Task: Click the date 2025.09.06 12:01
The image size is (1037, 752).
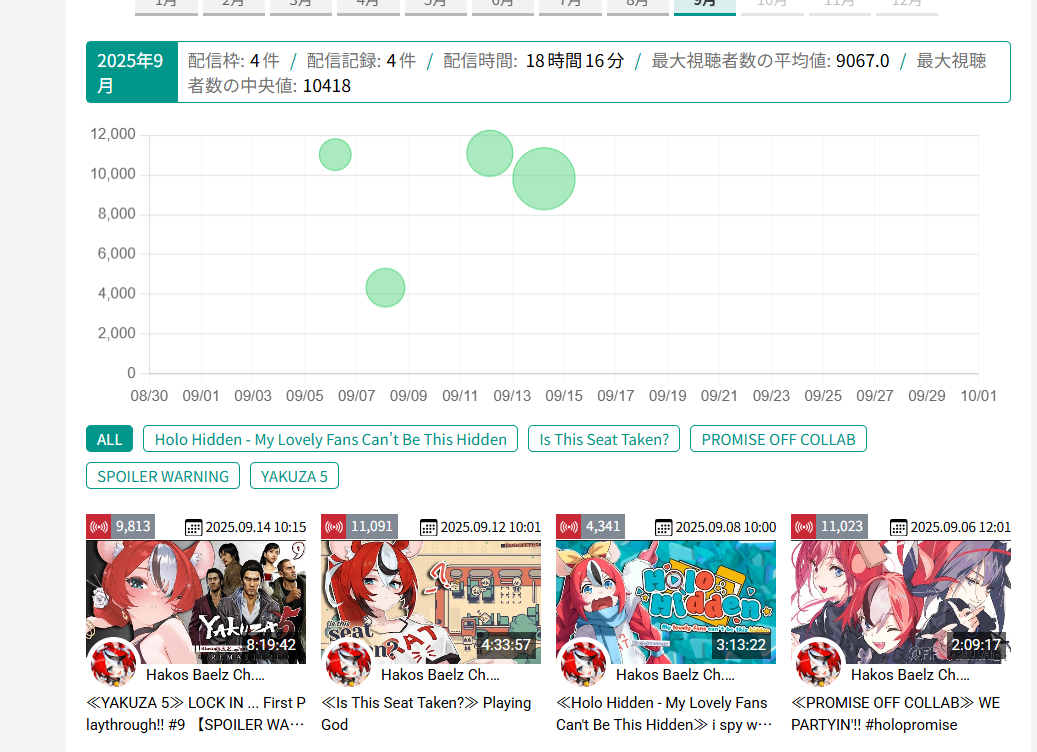Action: 961,527
